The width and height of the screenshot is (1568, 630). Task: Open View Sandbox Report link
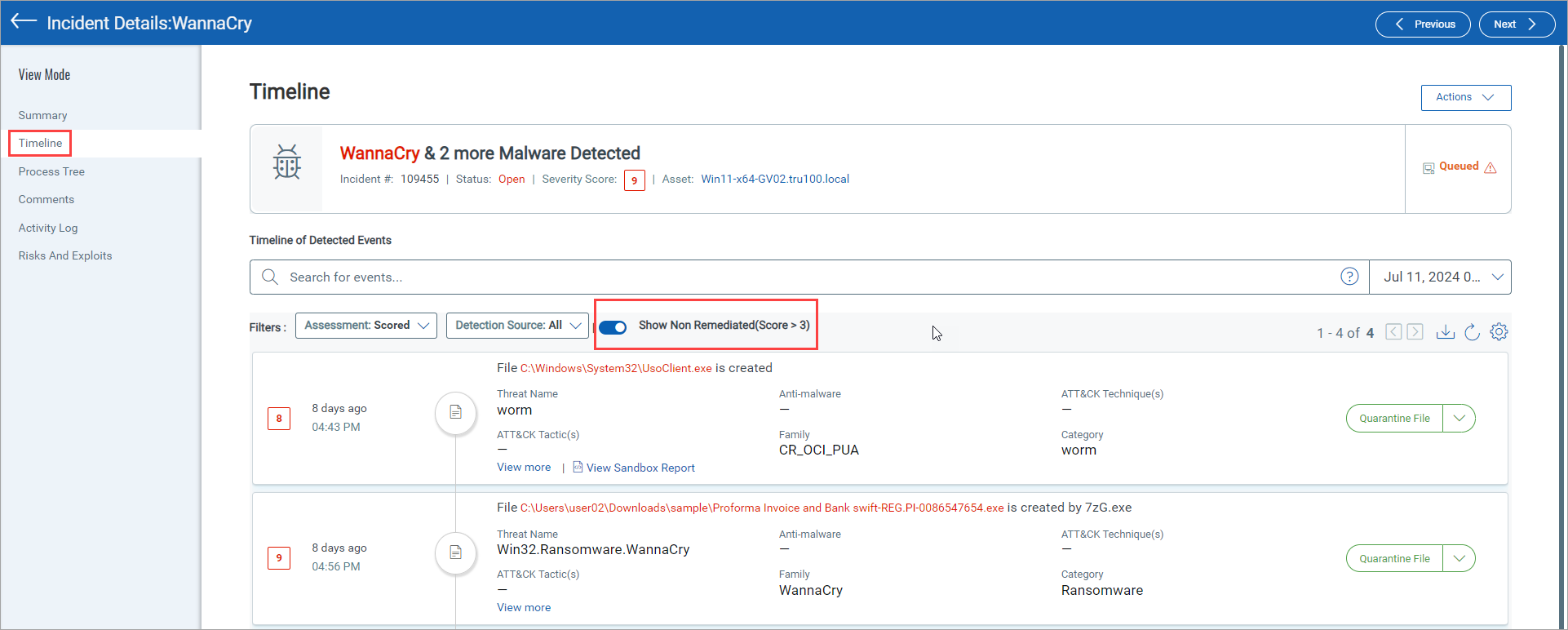(640, 468)
